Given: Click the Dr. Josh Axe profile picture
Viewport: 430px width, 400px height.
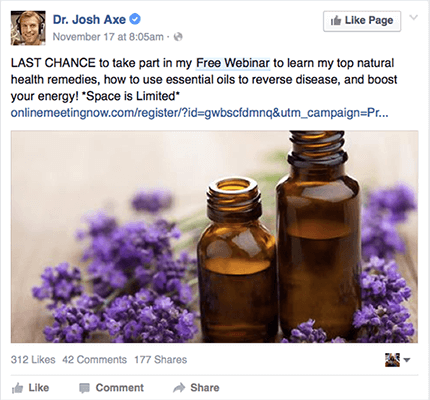Looking at the screenshot, I should pos(28,28).
